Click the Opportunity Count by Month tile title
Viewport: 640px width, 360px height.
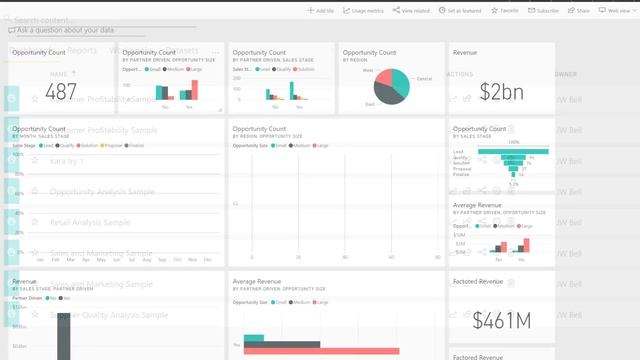[39, 129]
